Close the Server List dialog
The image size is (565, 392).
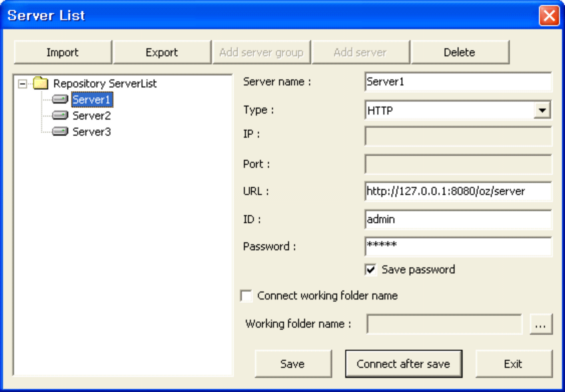(x=549, y=16)
